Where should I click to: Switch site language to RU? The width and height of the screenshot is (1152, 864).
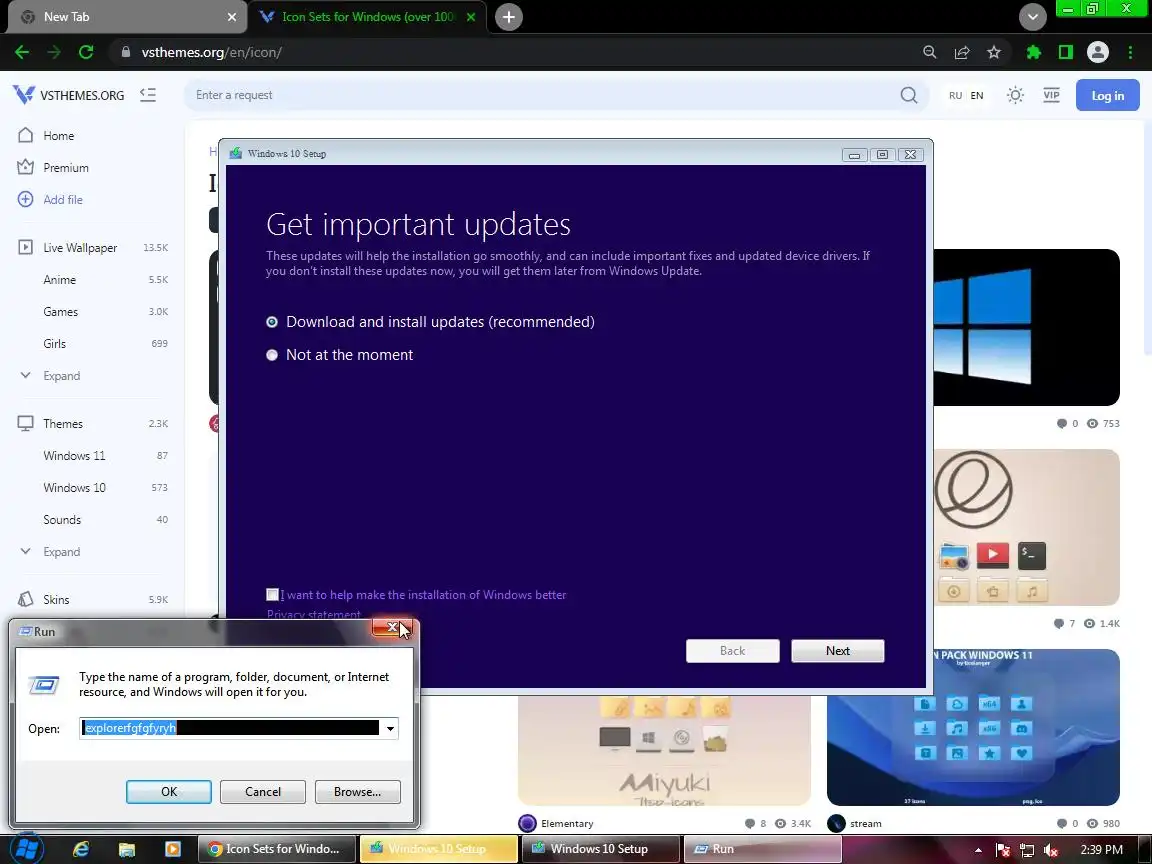click(955, 96)
